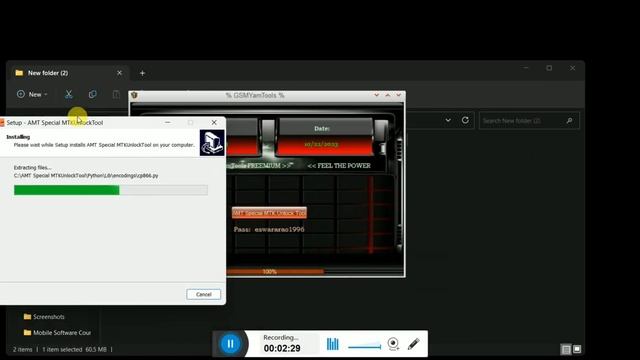This screenshot has width=640, height=360.
Task: Click the Search New folder (2) field
Action: (x=529, y=121)
